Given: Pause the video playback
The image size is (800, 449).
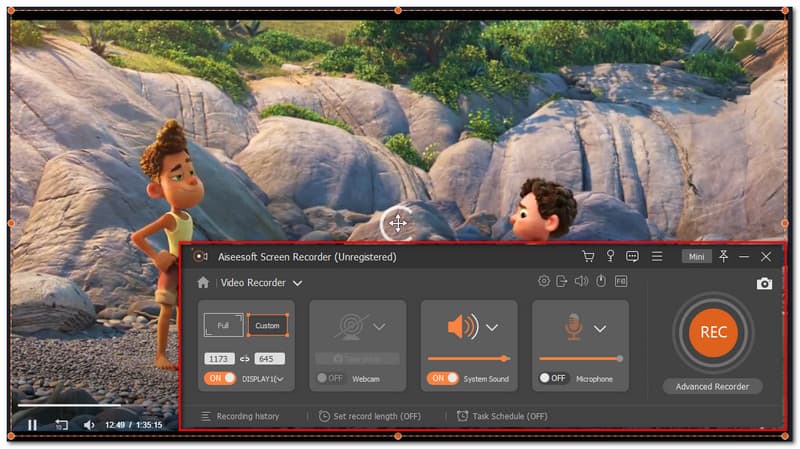Looking at the screenshot, I should tap(32, 425).
